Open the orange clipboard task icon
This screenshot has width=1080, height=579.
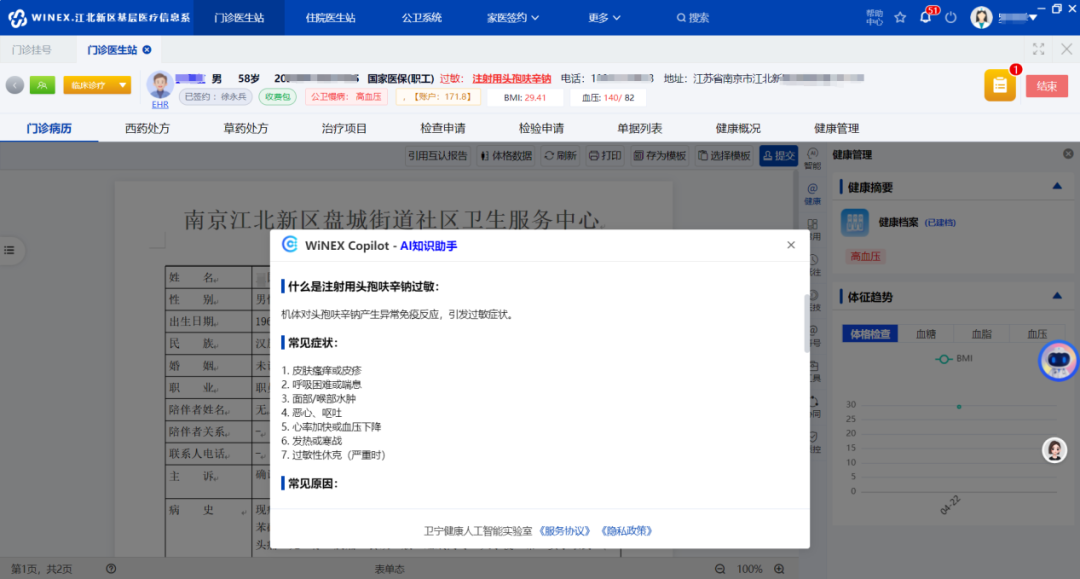tap(999, 86)
